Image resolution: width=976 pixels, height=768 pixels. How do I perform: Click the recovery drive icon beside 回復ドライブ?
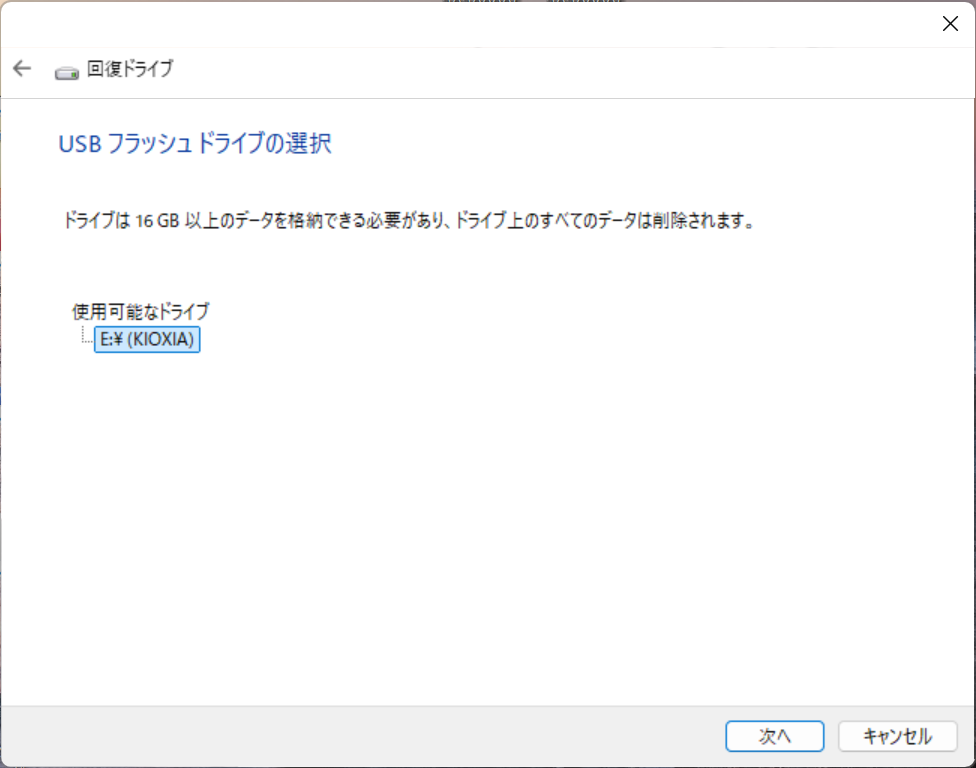66,69
